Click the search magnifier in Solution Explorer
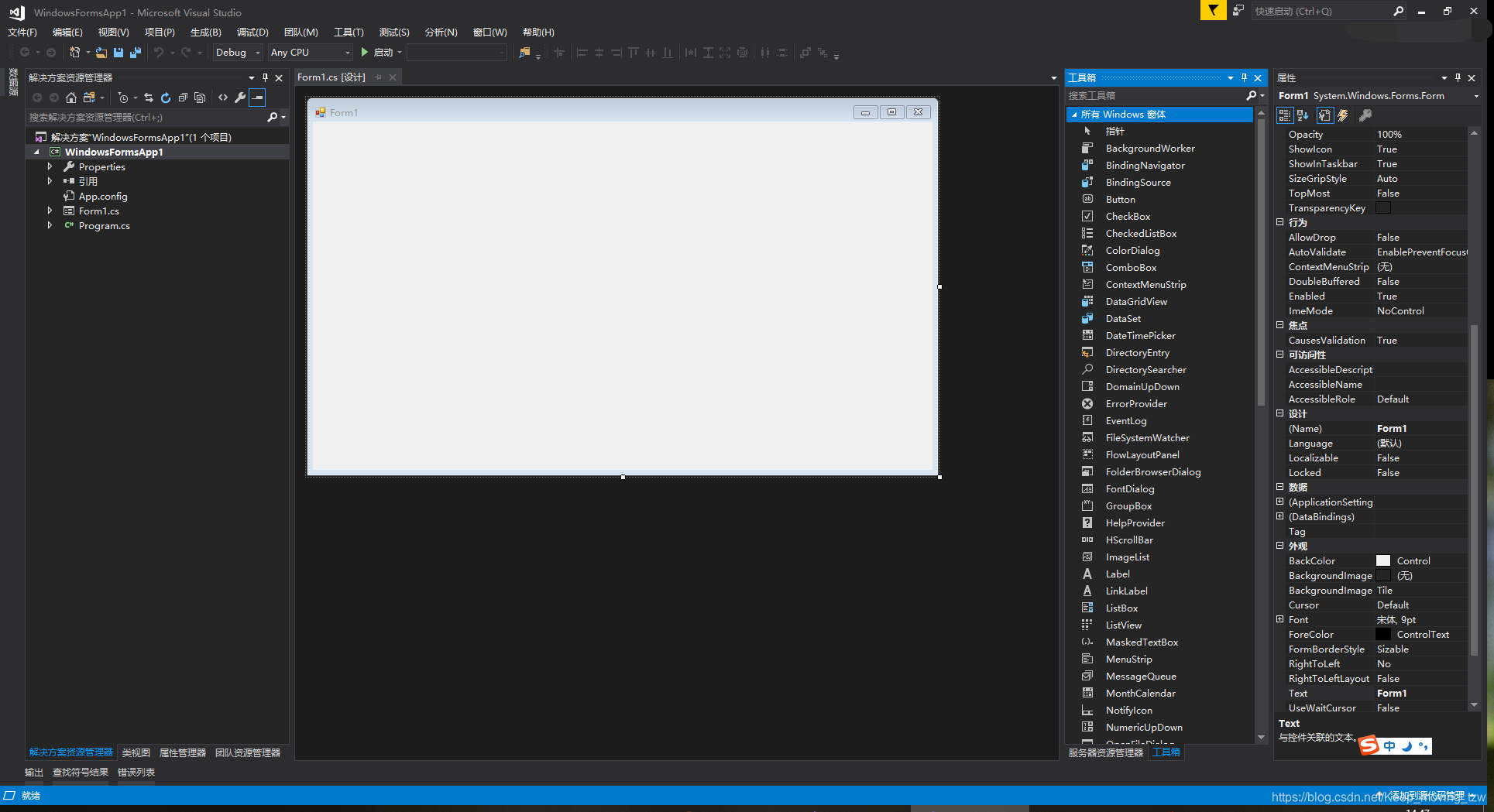The height and width of the screenshot is (812, 1494). [272, 118]
